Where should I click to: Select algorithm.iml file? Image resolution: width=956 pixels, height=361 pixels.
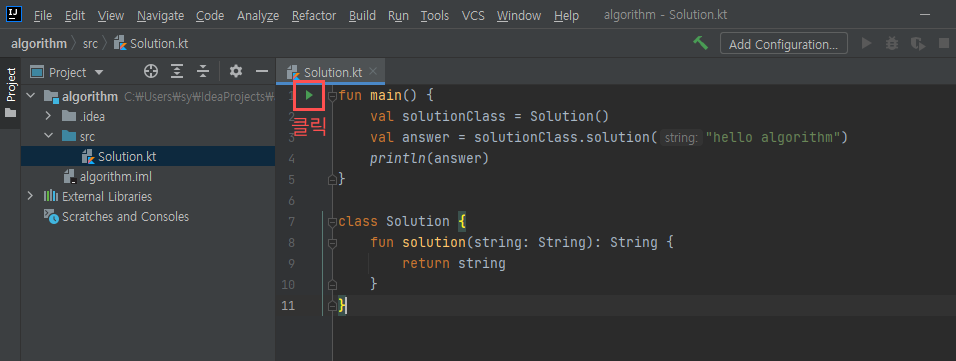tap(148, 177)
